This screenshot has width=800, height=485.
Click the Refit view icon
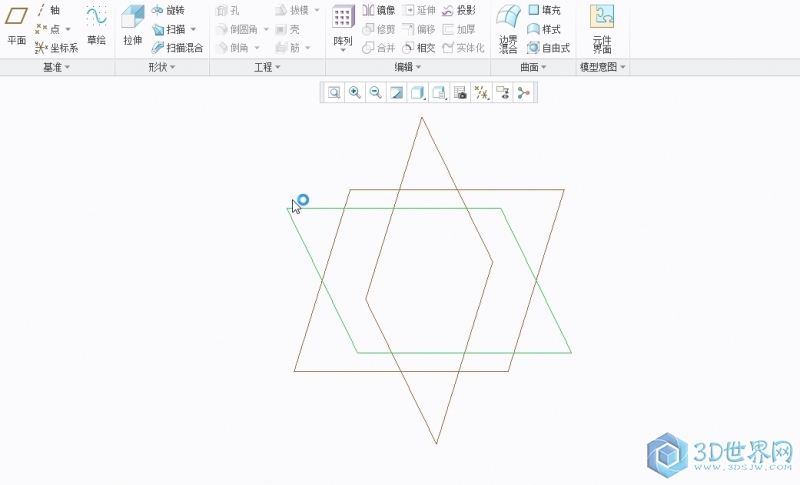pos(334,93)
